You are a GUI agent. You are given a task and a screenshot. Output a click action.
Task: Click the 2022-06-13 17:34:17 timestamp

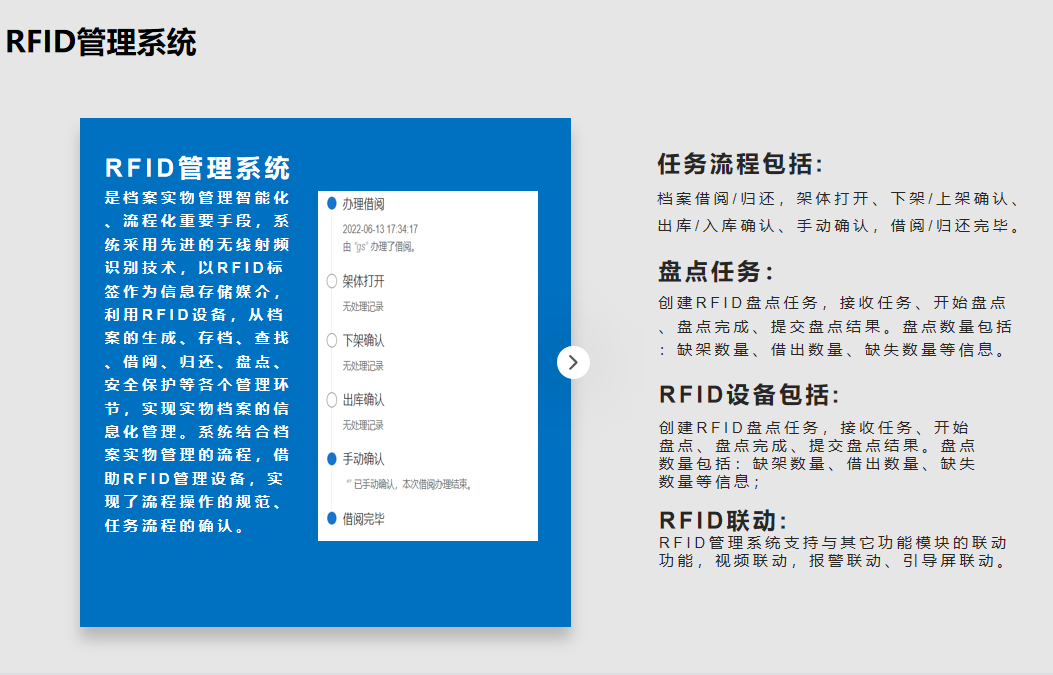[x=380, y=229]
